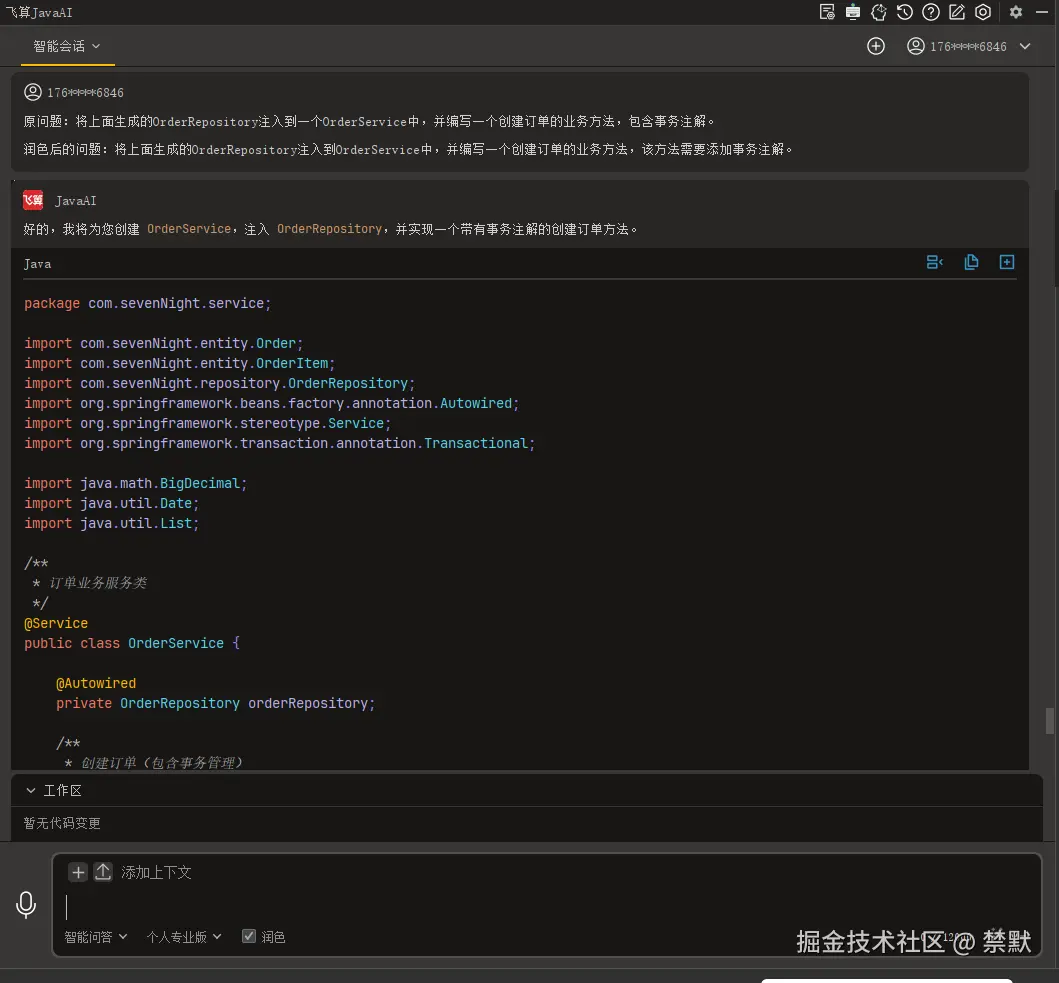Open conversation history clock icon
The image size is (1059, 983).
pyautogui.click(x=905, y=12)
